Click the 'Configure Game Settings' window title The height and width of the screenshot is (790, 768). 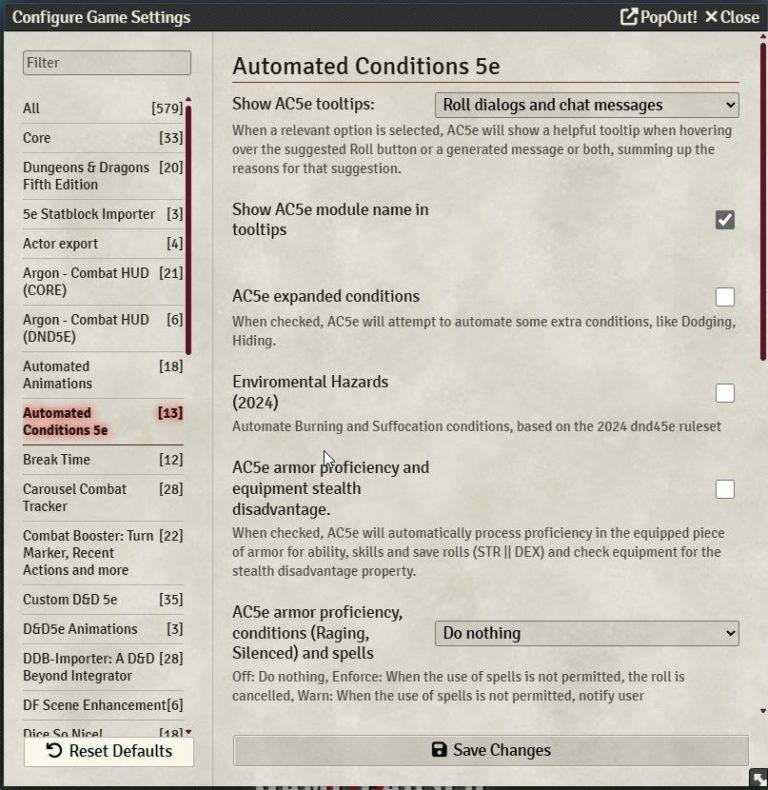[x=101, y=17]
